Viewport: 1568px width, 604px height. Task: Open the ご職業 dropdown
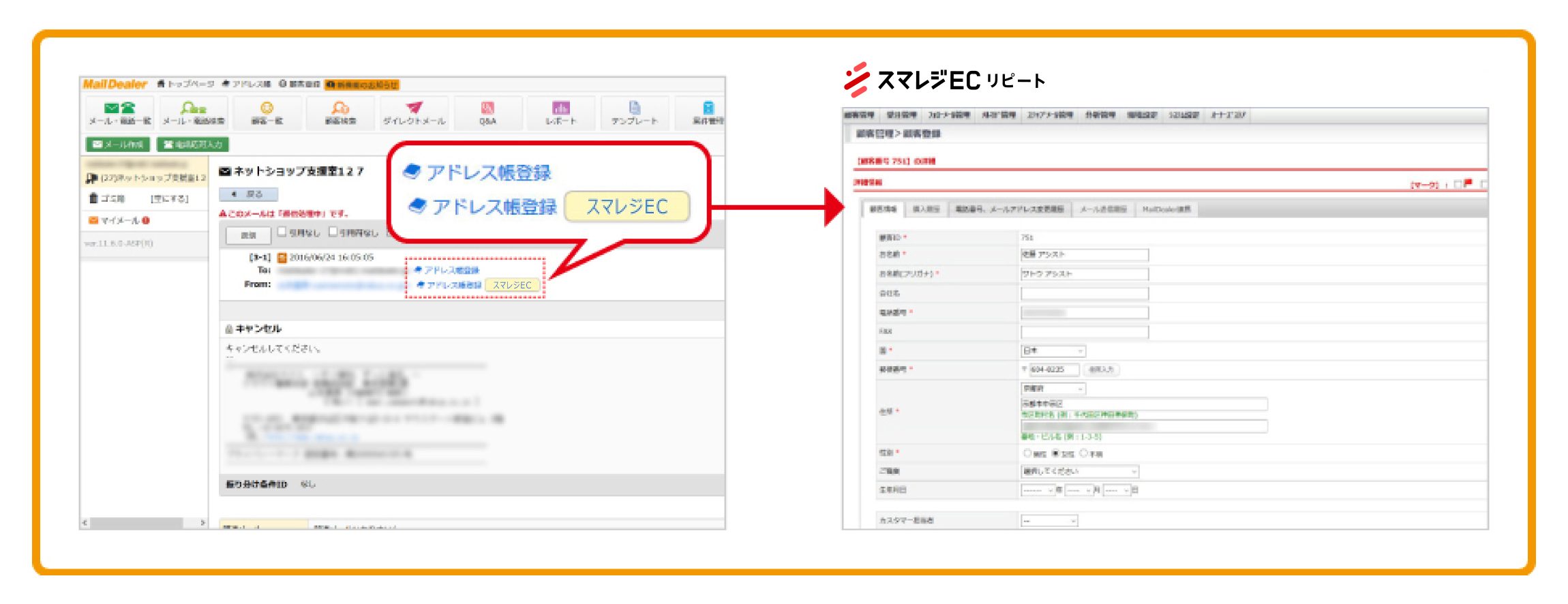[1079, 471]
